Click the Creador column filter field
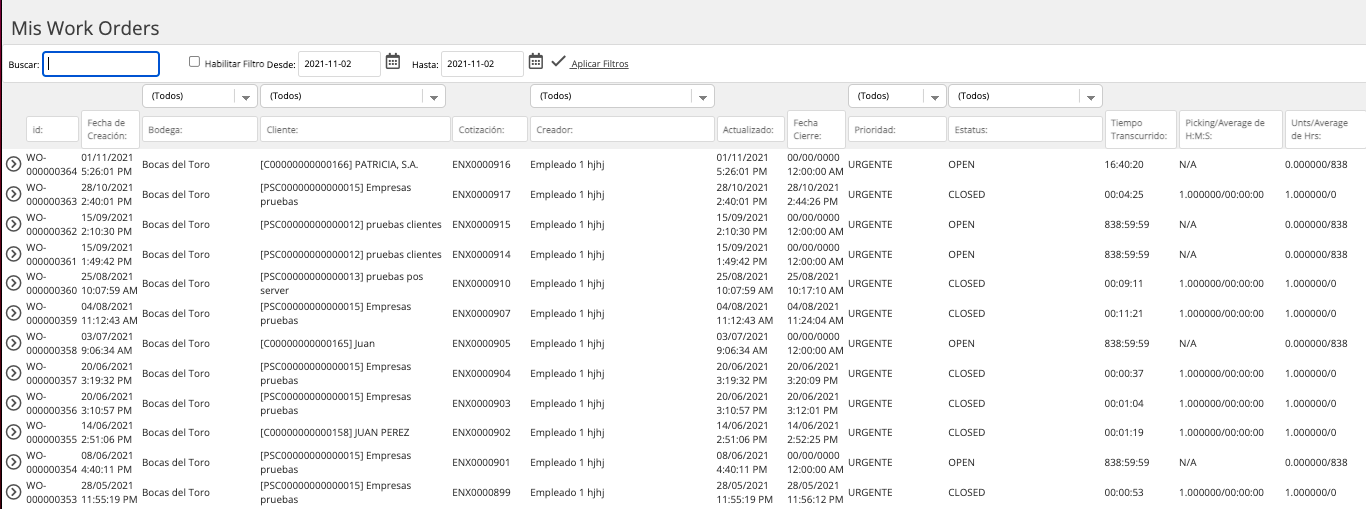This screenshot has width=1366, height=509. (x=622, y=129)
